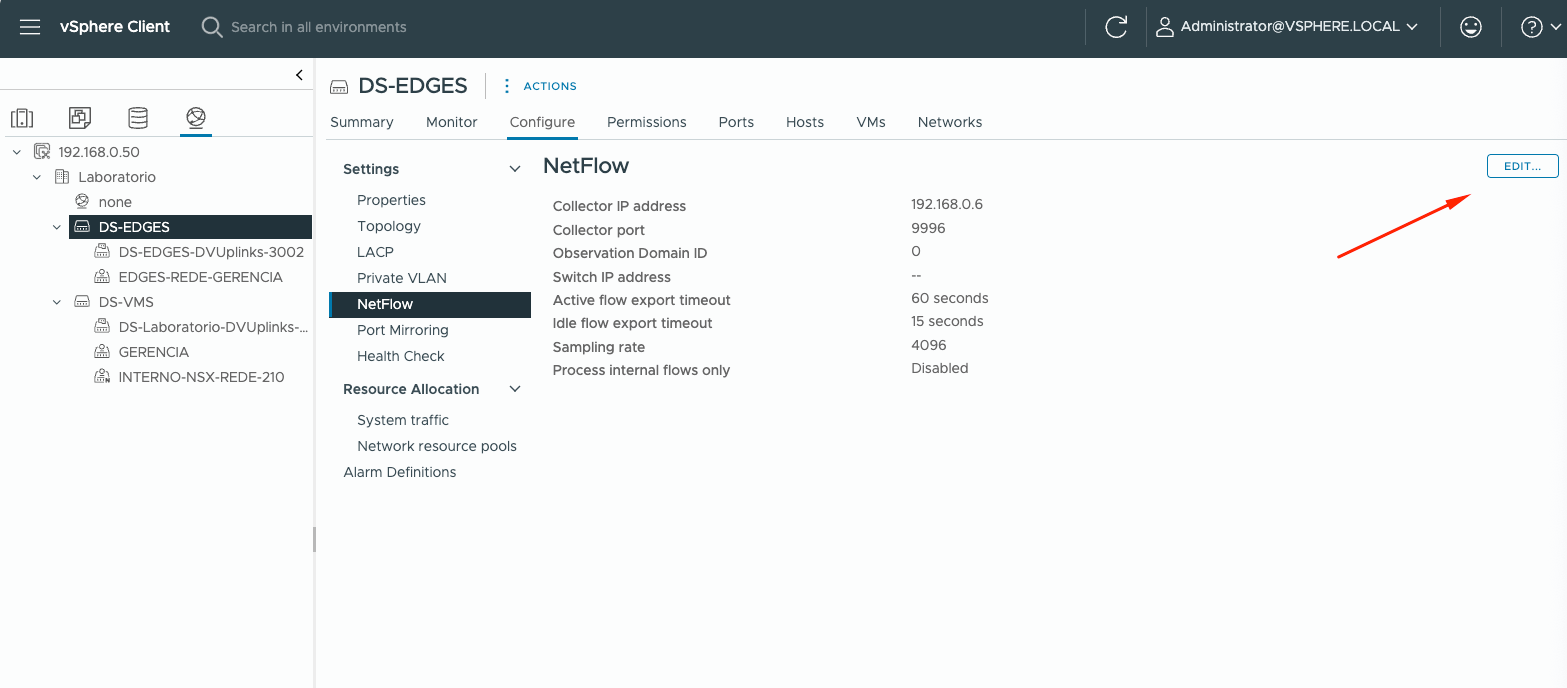Open the ACTIONS menu for DS-EDGES
The image size is (1567, 688).
541,86
